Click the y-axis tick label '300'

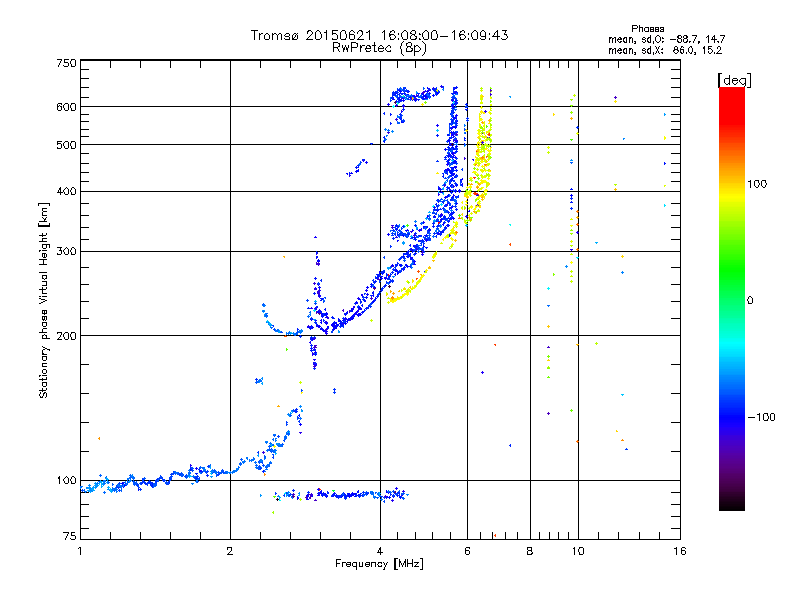click(x=66, y=252)
